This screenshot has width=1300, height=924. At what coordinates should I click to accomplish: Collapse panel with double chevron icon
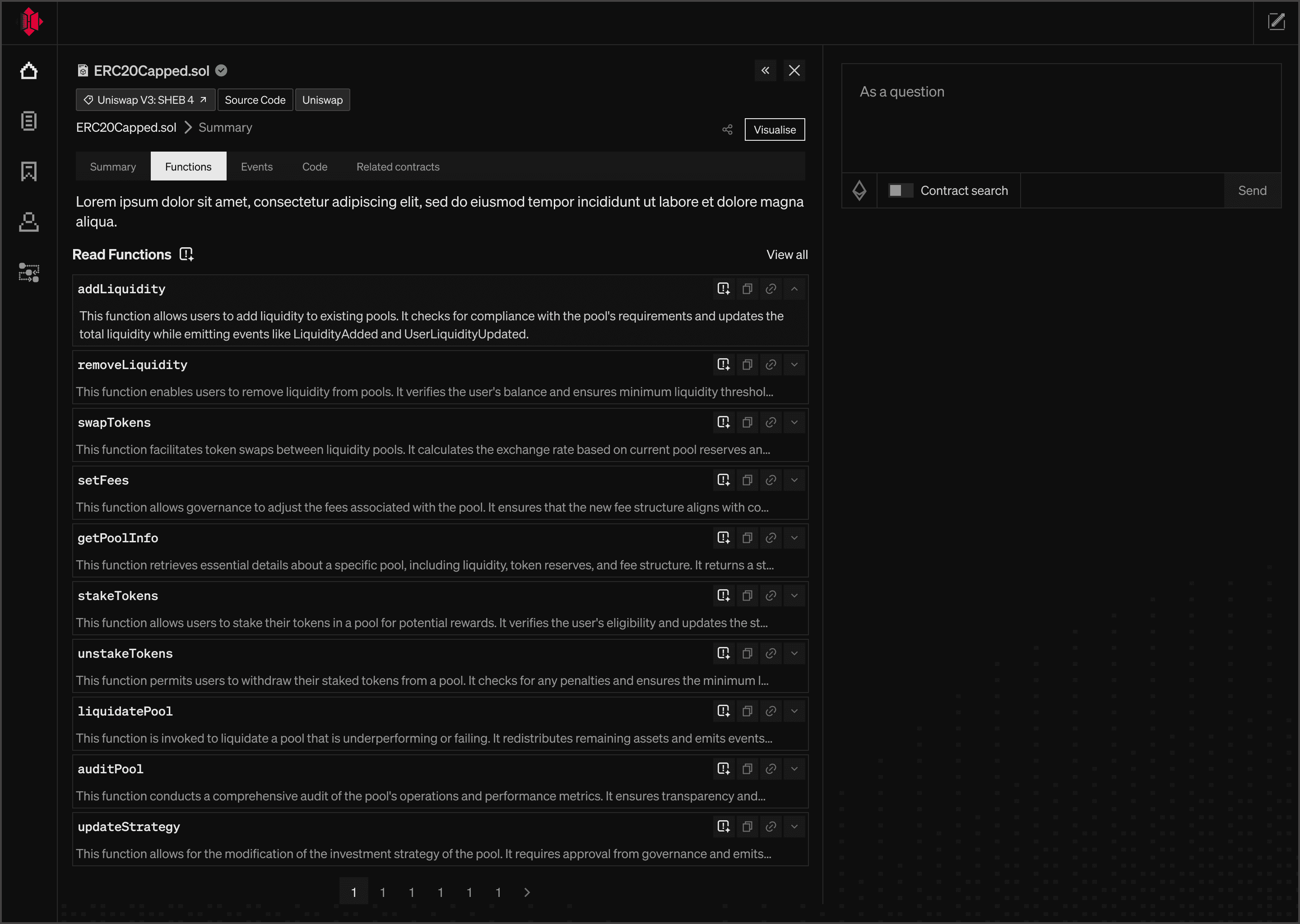(765, 70)
